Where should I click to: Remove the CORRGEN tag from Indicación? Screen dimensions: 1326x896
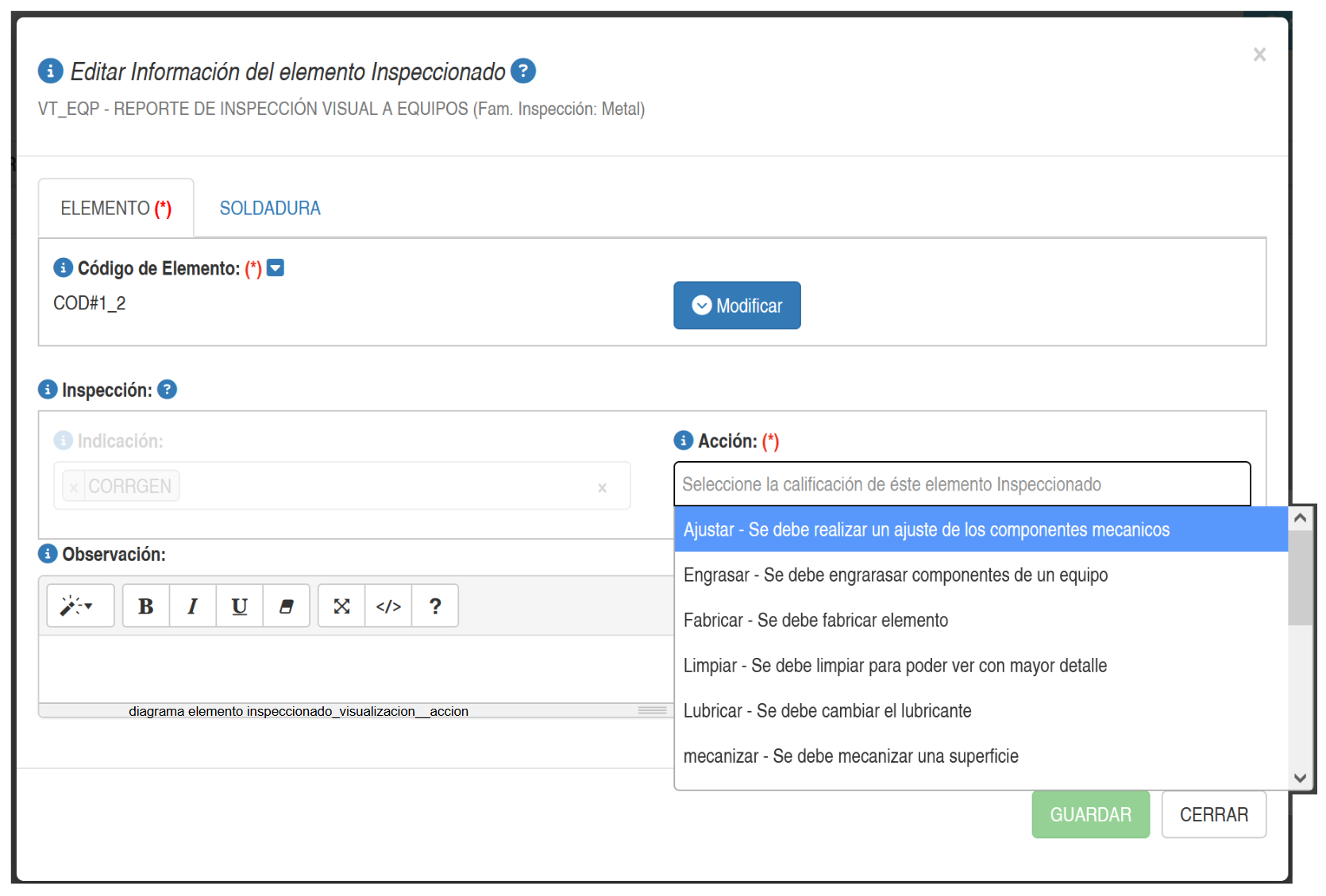click(x=74, y=486)
